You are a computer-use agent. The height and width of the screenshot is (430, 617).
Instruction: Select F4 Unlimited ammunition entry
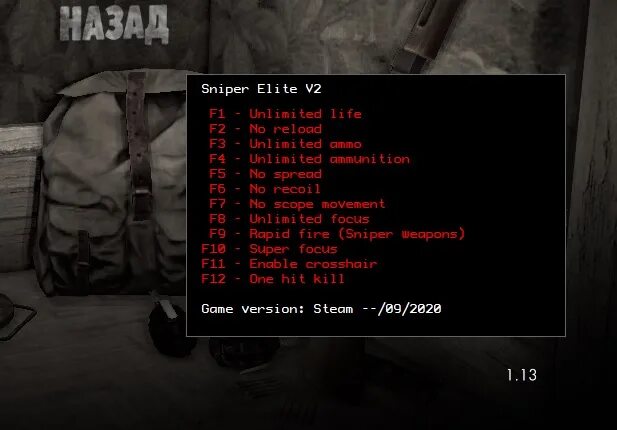[309, 159]
